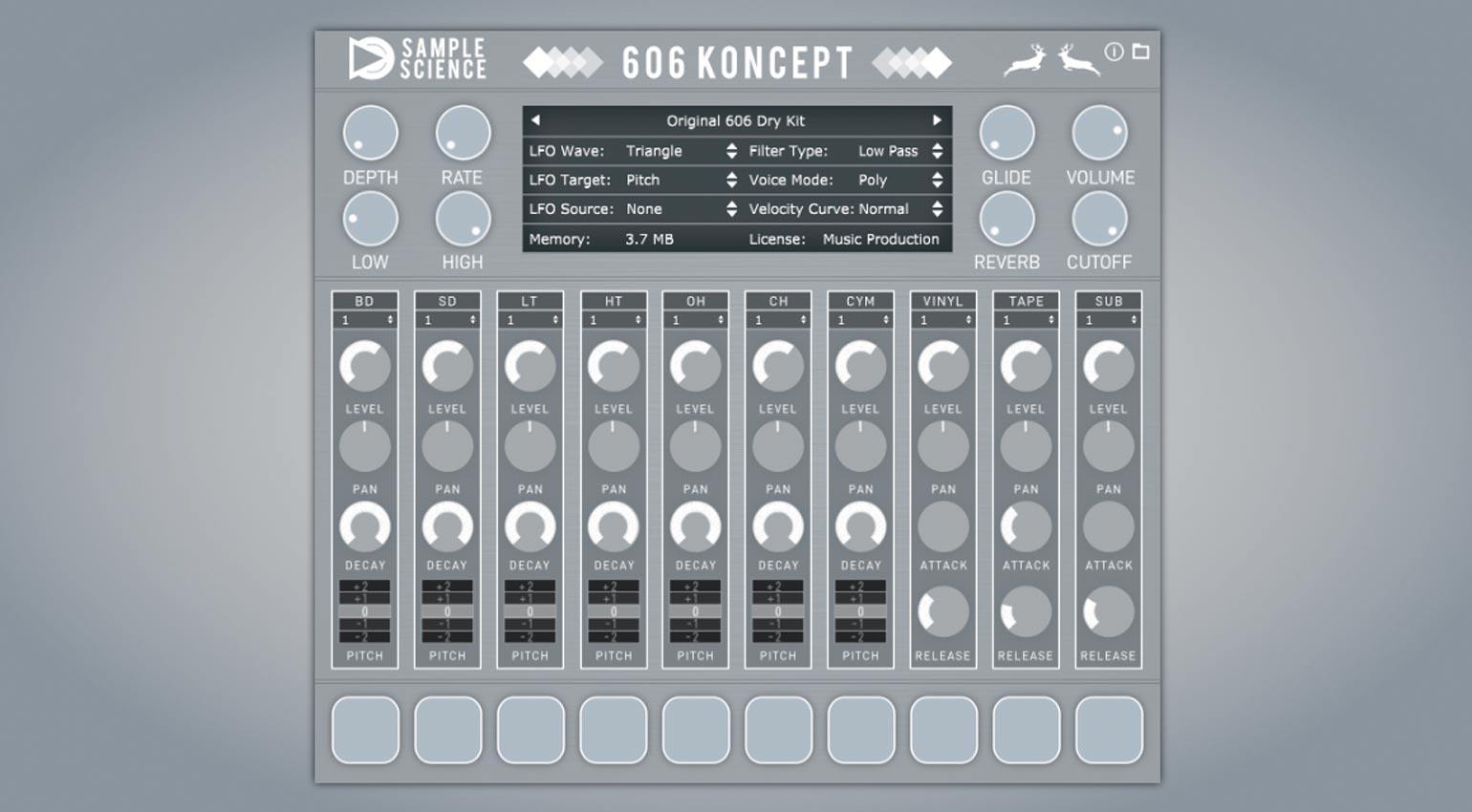Click the TAPE channel ATTACK knob
This screenshot has width=1472, height=812.
coord(1026,526)
